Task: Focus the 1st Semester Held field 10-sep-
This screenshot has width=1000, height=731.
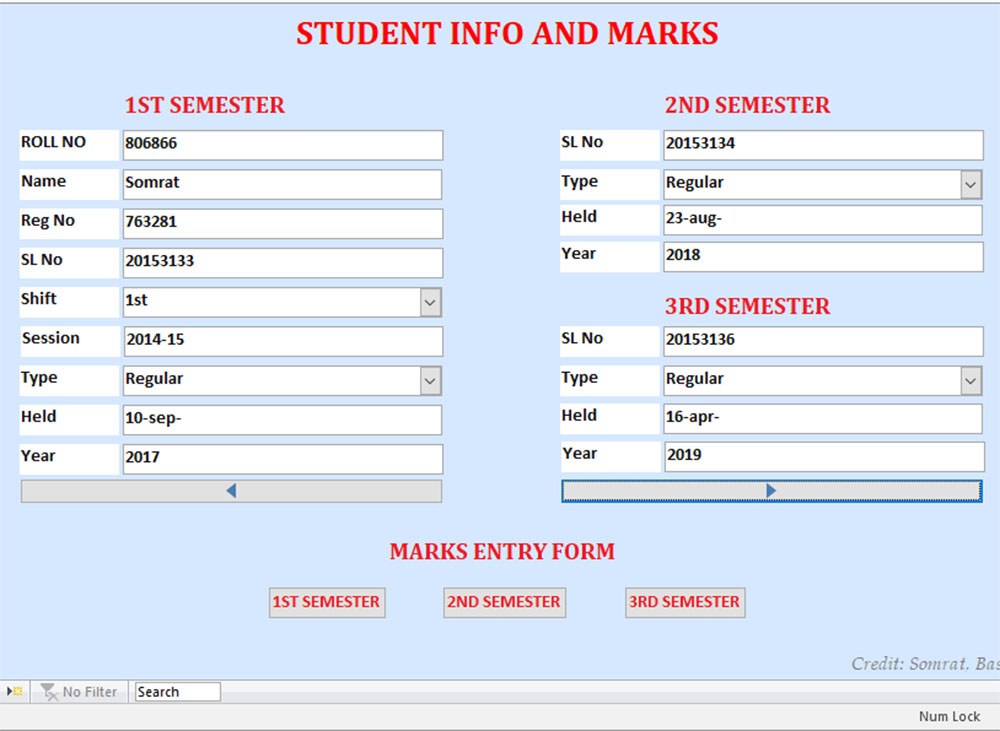Action: (x=282, y=419)
